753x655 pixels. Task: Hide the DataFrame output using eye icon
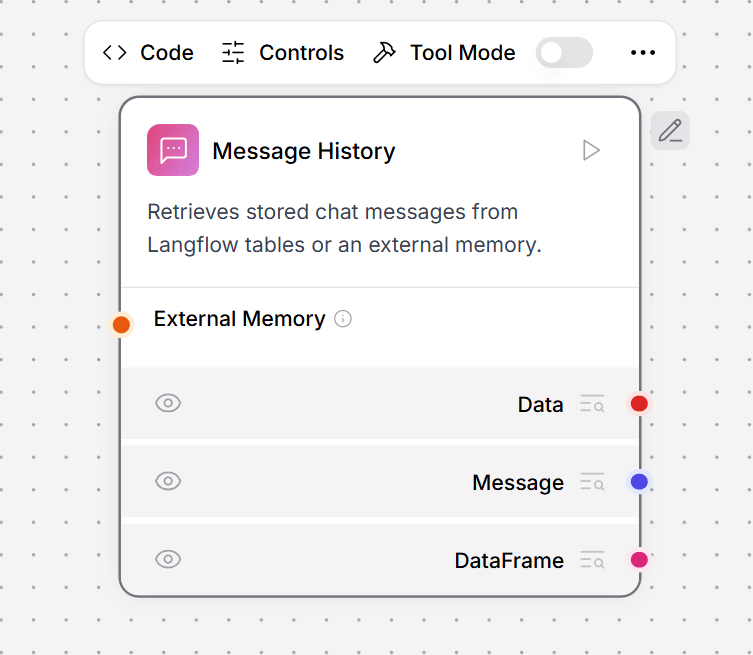pyautogui.click(x=168, y=559)
